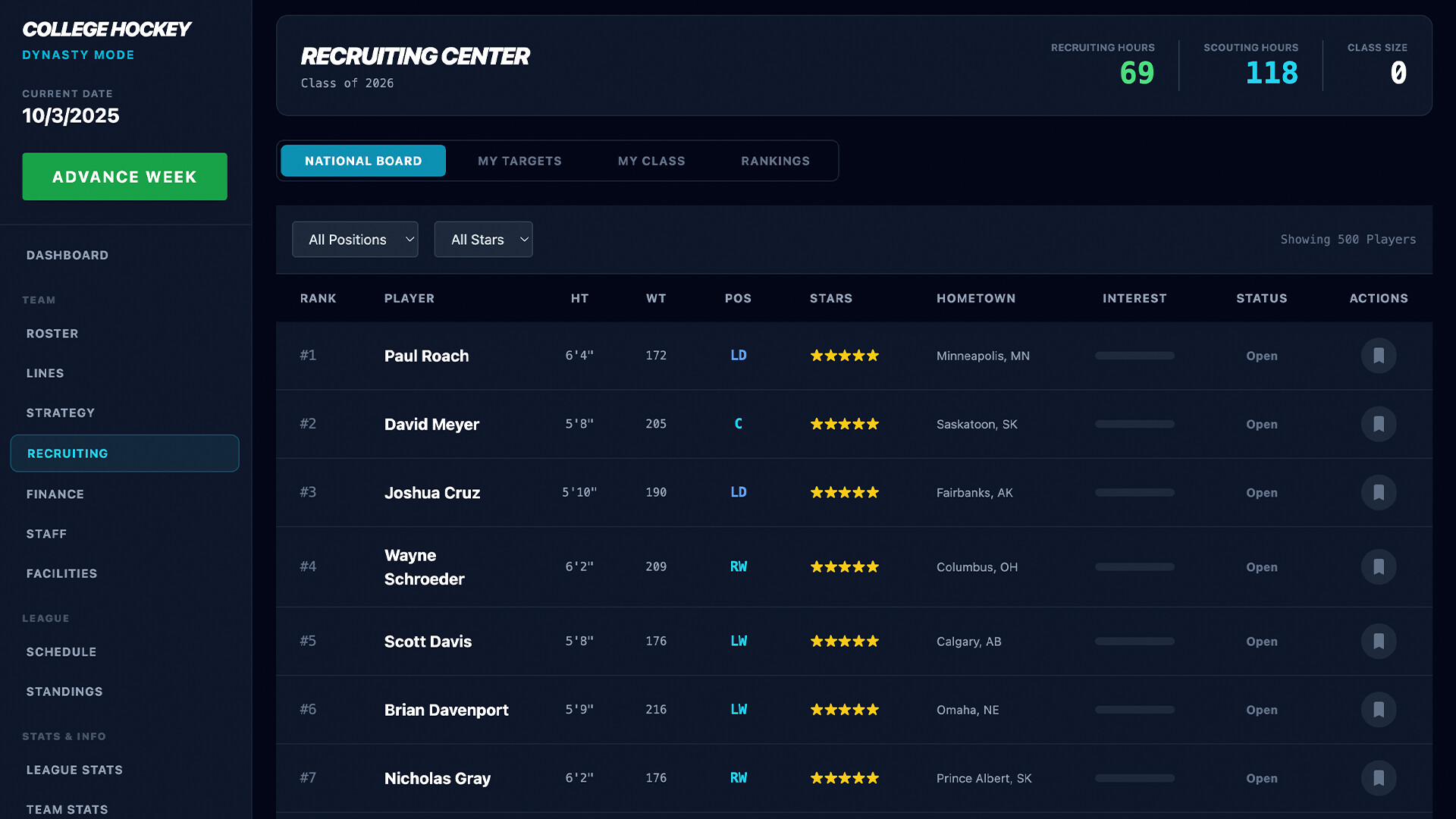Bookmark Paul Roach using his actions icon
The width and height of the screenshot is (1456, 819).
pyautogui.click(x=1379, y=356)
